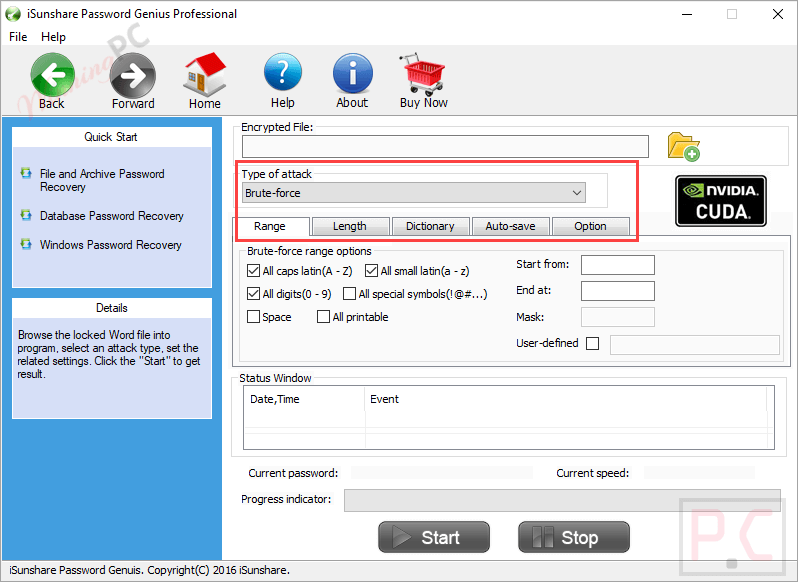Screen dimensions: 798x582
Task: Click the Current speed value field
Action: pos(700,473)
